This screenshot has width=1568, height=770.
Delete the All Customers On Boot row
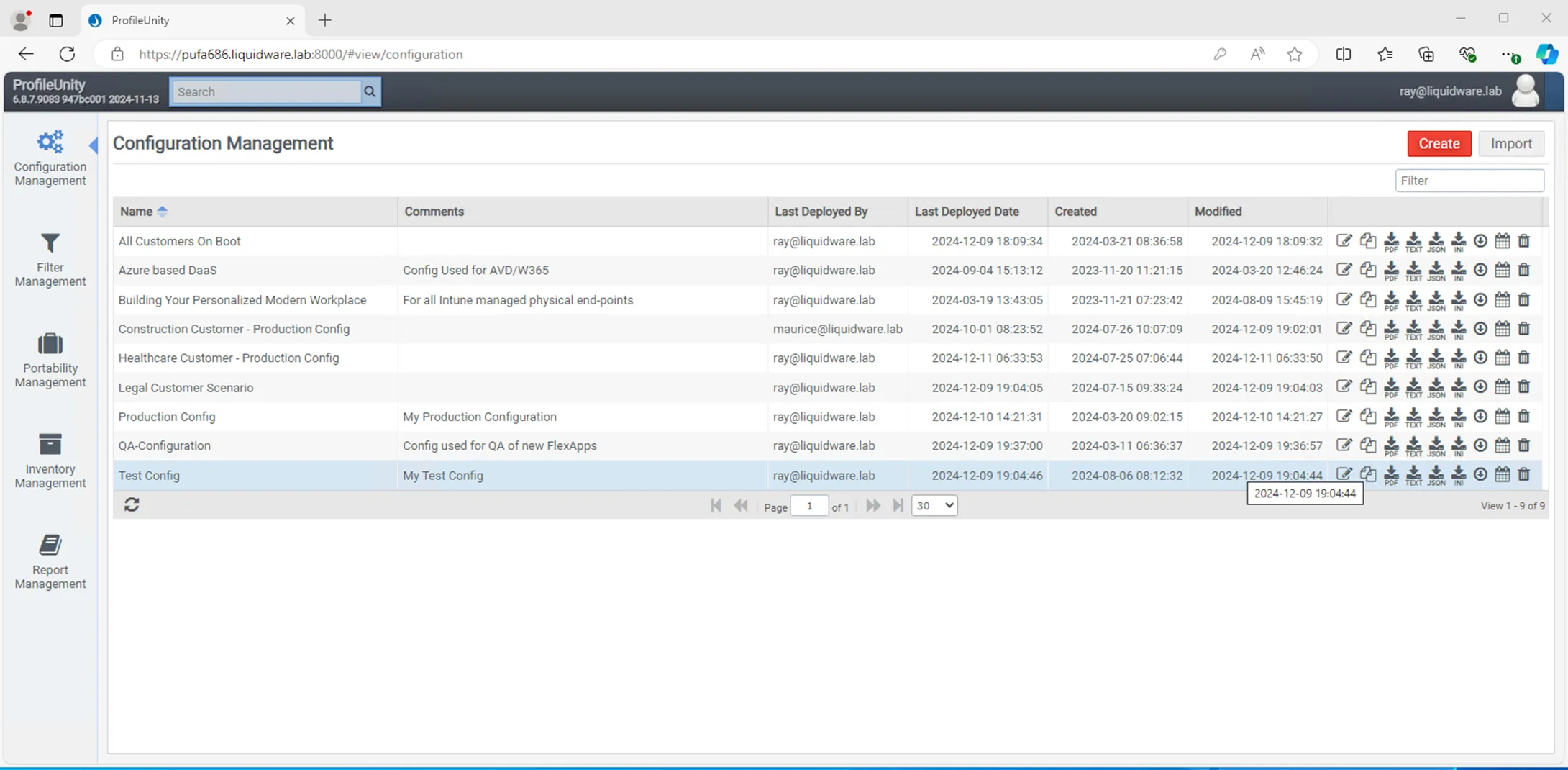pos(1524,241)
